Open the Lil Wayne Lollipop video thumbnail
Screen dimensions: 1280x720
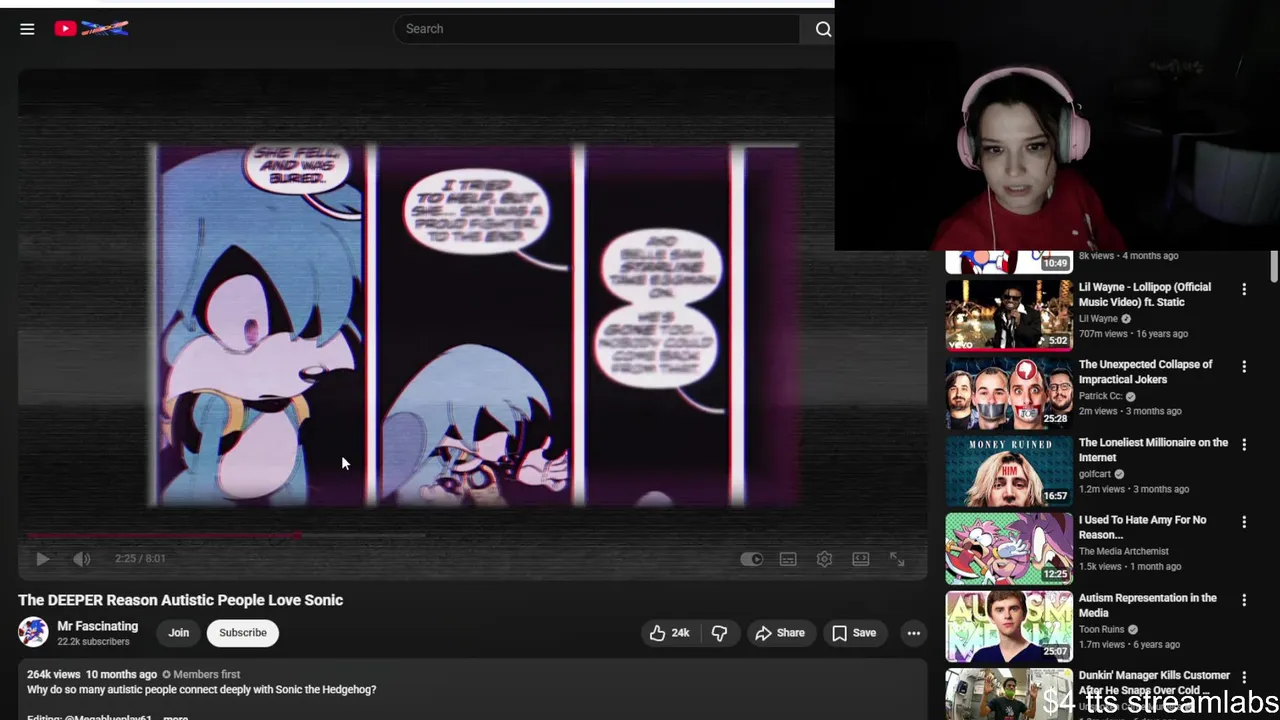coord(1009,315)
